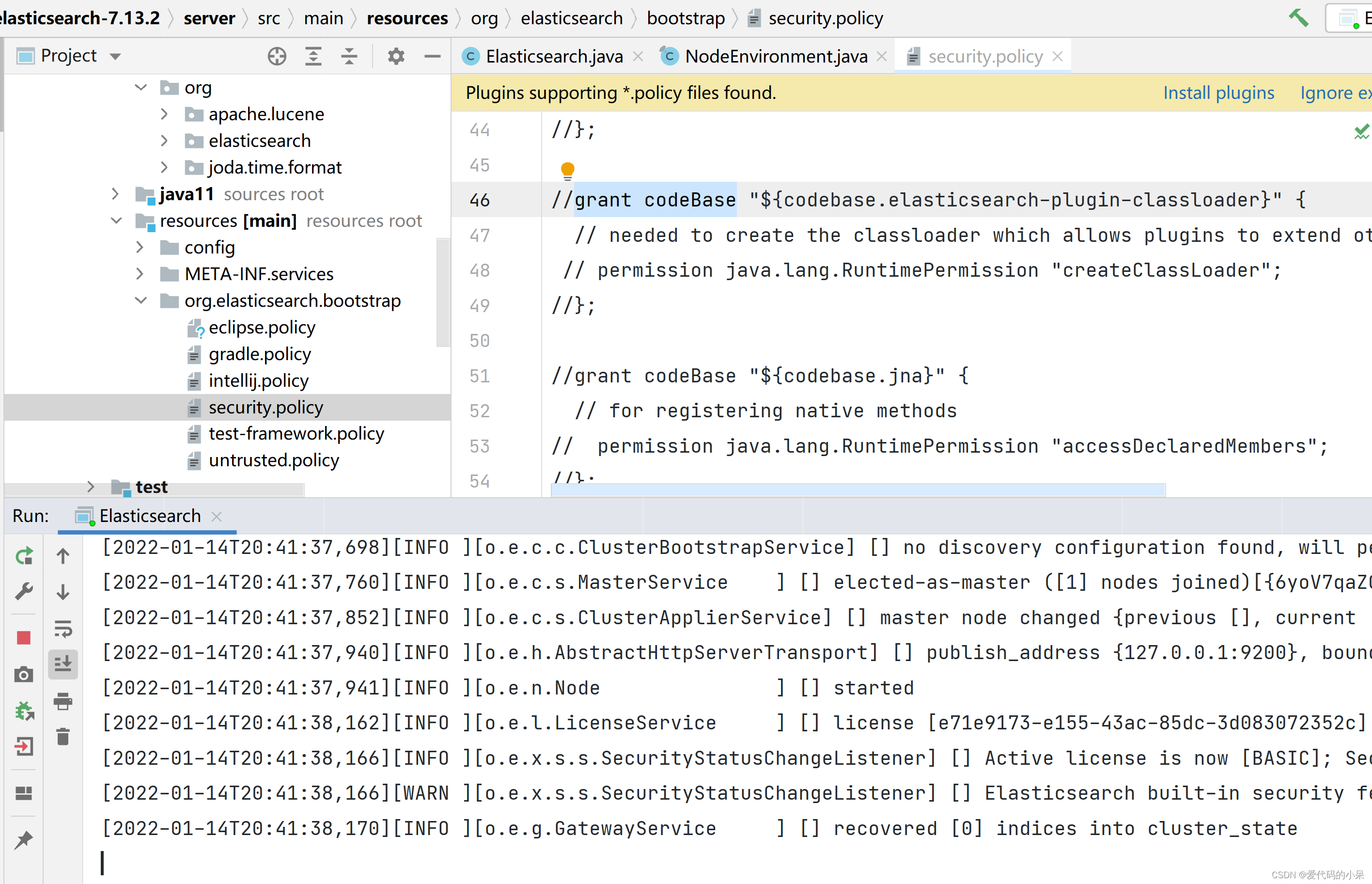This screenshot has height=884, width=1372.
Task: Collapse the org folder in tree
Action: pos(140,87)
